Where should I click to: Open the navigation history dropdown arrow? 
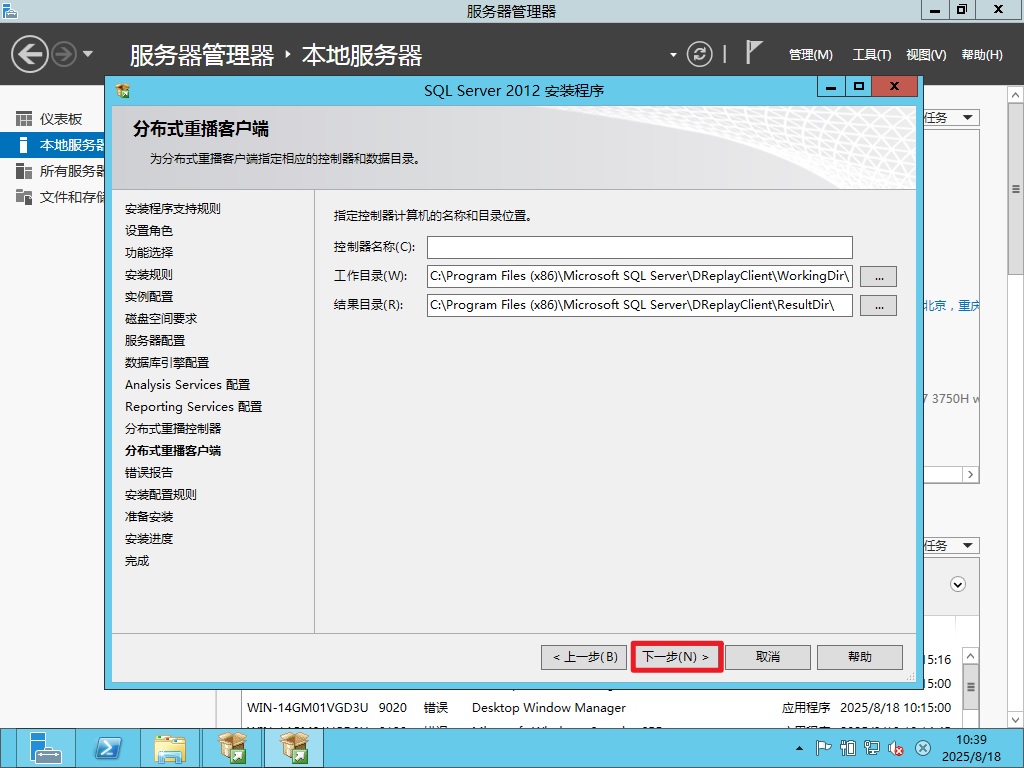click(x=88, y=54)
